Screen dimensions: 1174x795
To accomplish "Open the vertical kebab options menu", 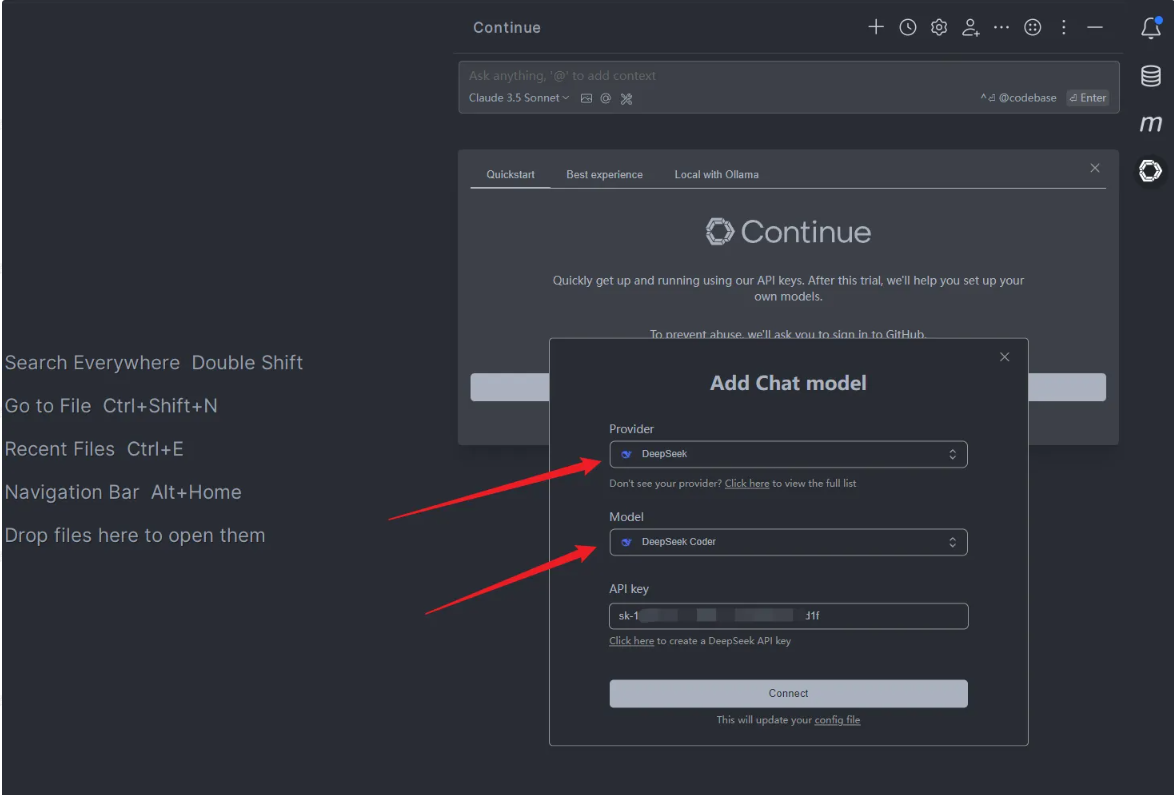I will (1064, 28).
